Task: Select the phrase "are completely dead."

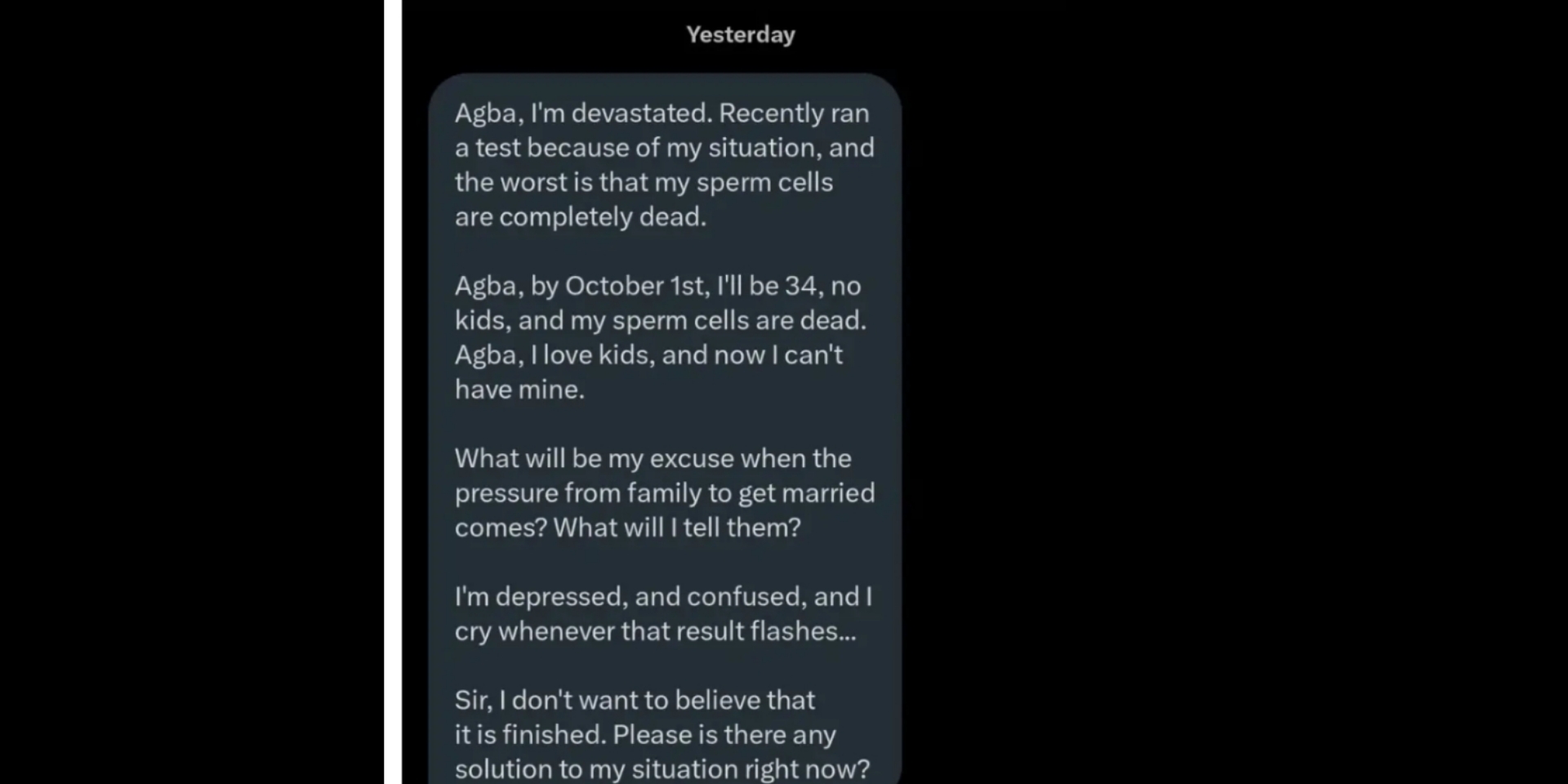Action: (581, 216)
